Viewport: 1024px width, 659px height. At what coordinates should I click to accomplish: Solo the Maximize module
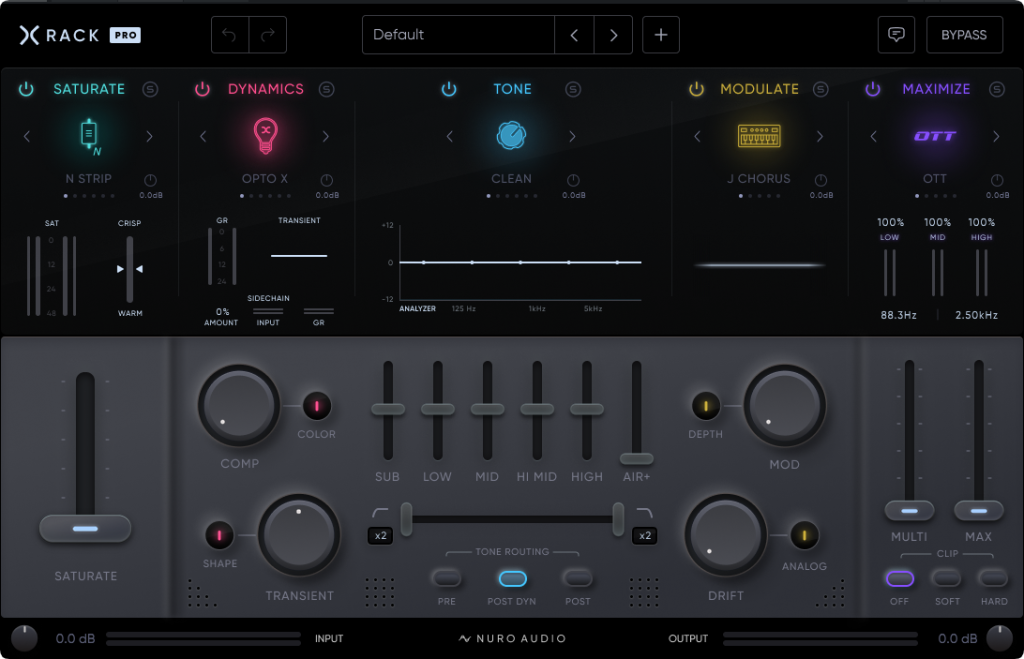point(997,89)
